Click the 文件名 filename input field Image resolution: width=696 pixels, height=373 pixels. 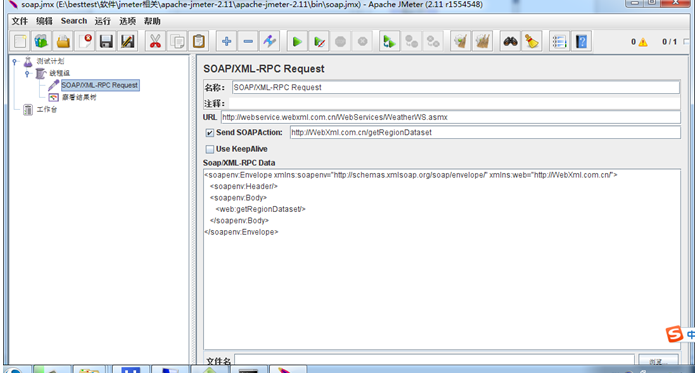(x=434, y=361)
